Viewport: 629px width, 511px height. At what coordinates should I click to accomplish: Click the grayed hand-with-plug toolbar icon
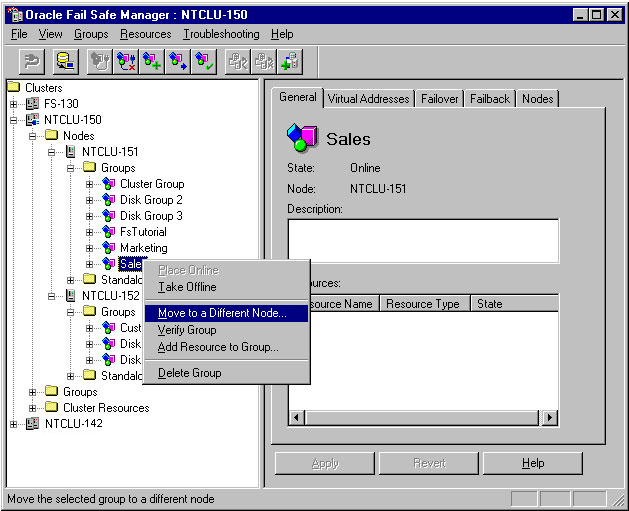(99, 62)
